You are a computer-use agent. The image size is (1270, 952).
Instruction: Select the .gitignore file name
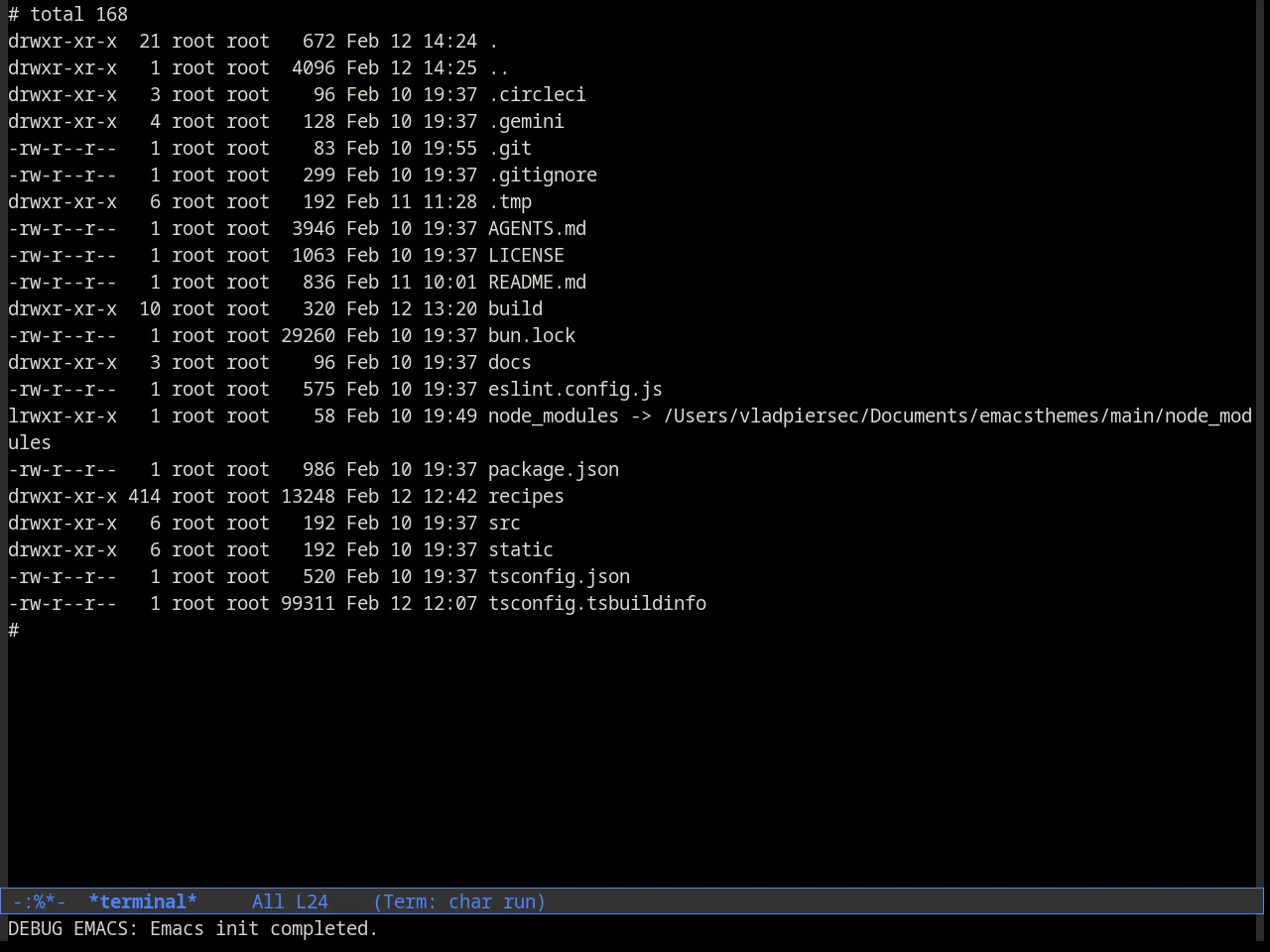pos(543,175)
